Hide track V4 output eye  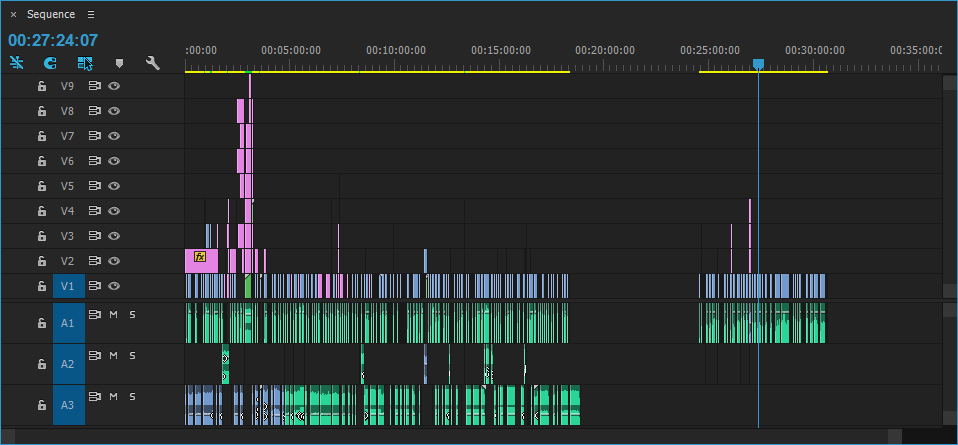coord(114,211)
